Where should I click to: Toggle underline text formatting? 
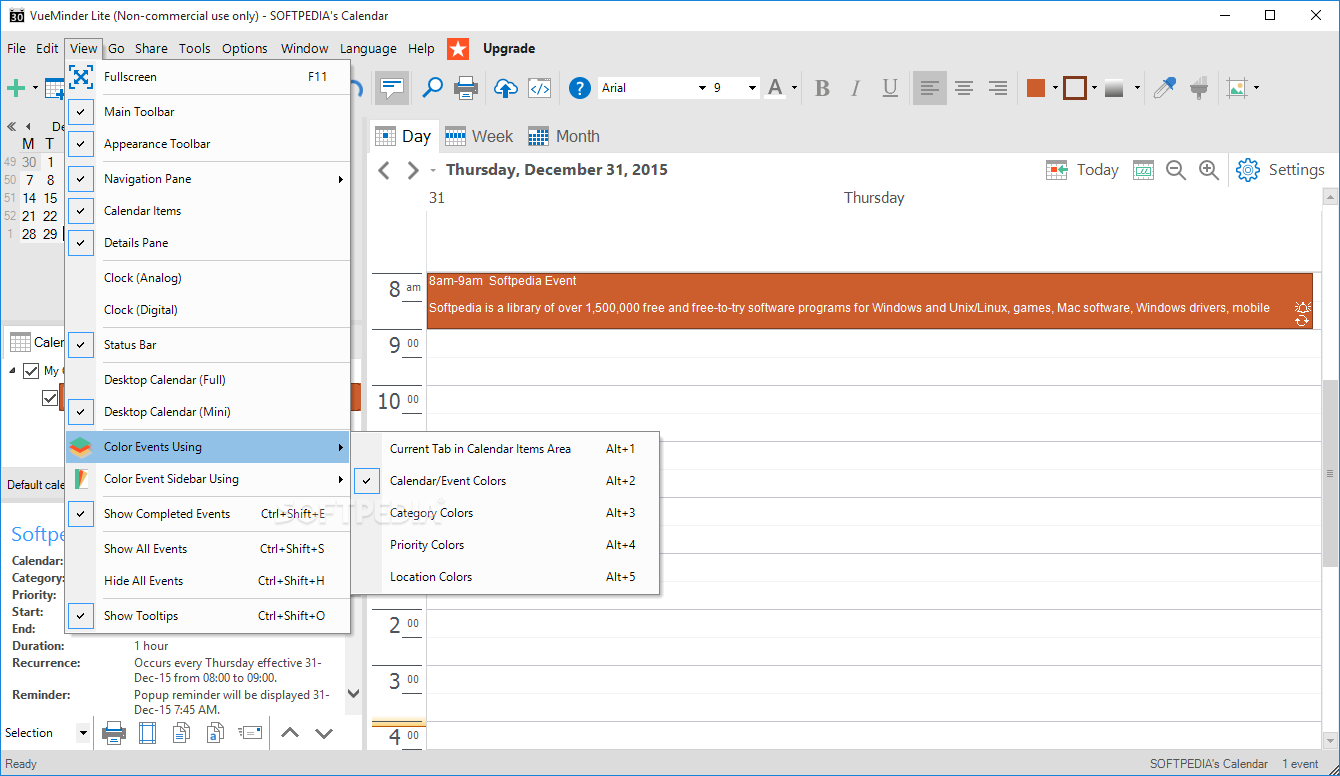(890, 88)
